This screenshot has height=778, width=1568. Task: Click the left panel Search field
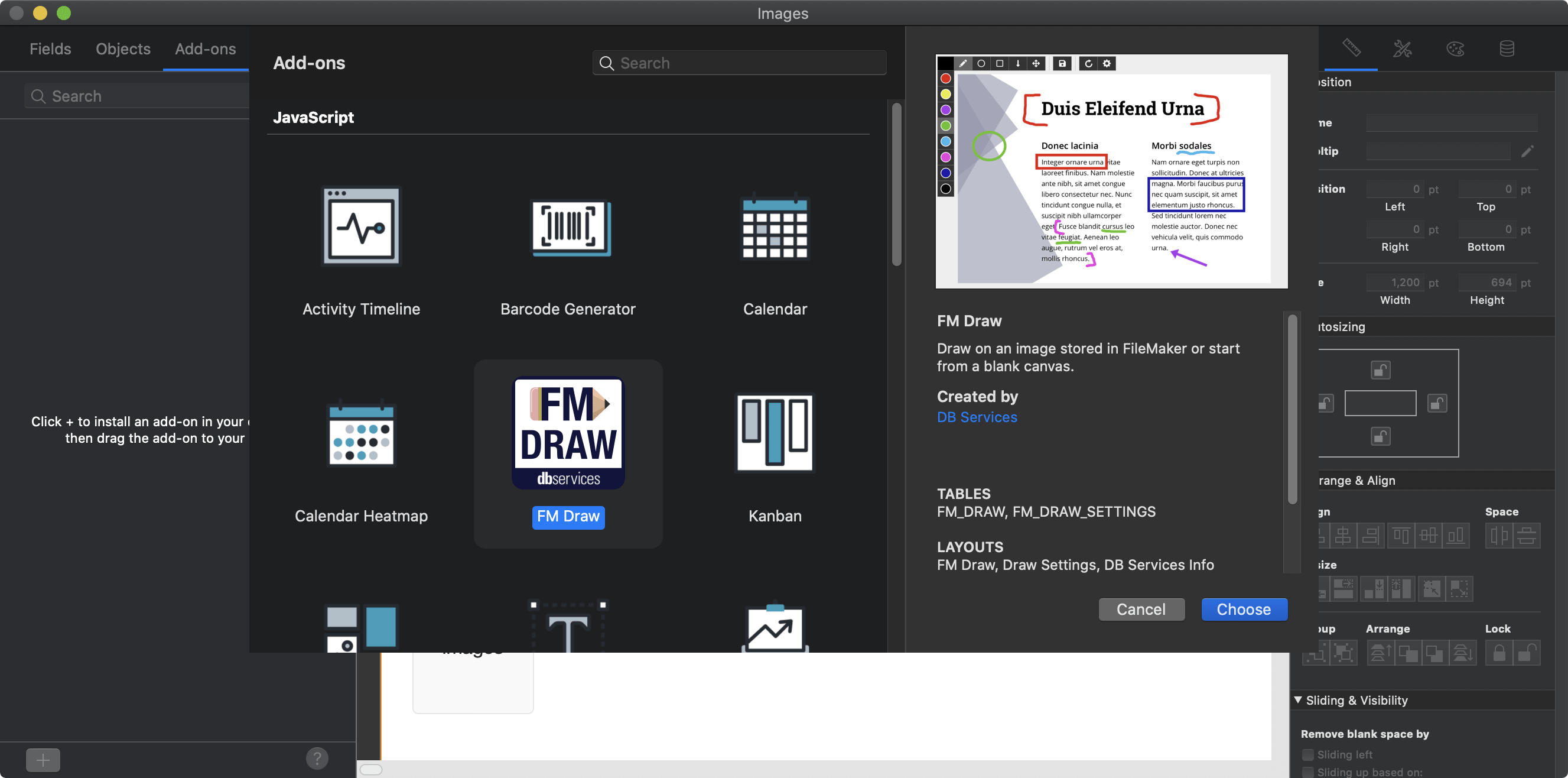(x=137, y=96)
